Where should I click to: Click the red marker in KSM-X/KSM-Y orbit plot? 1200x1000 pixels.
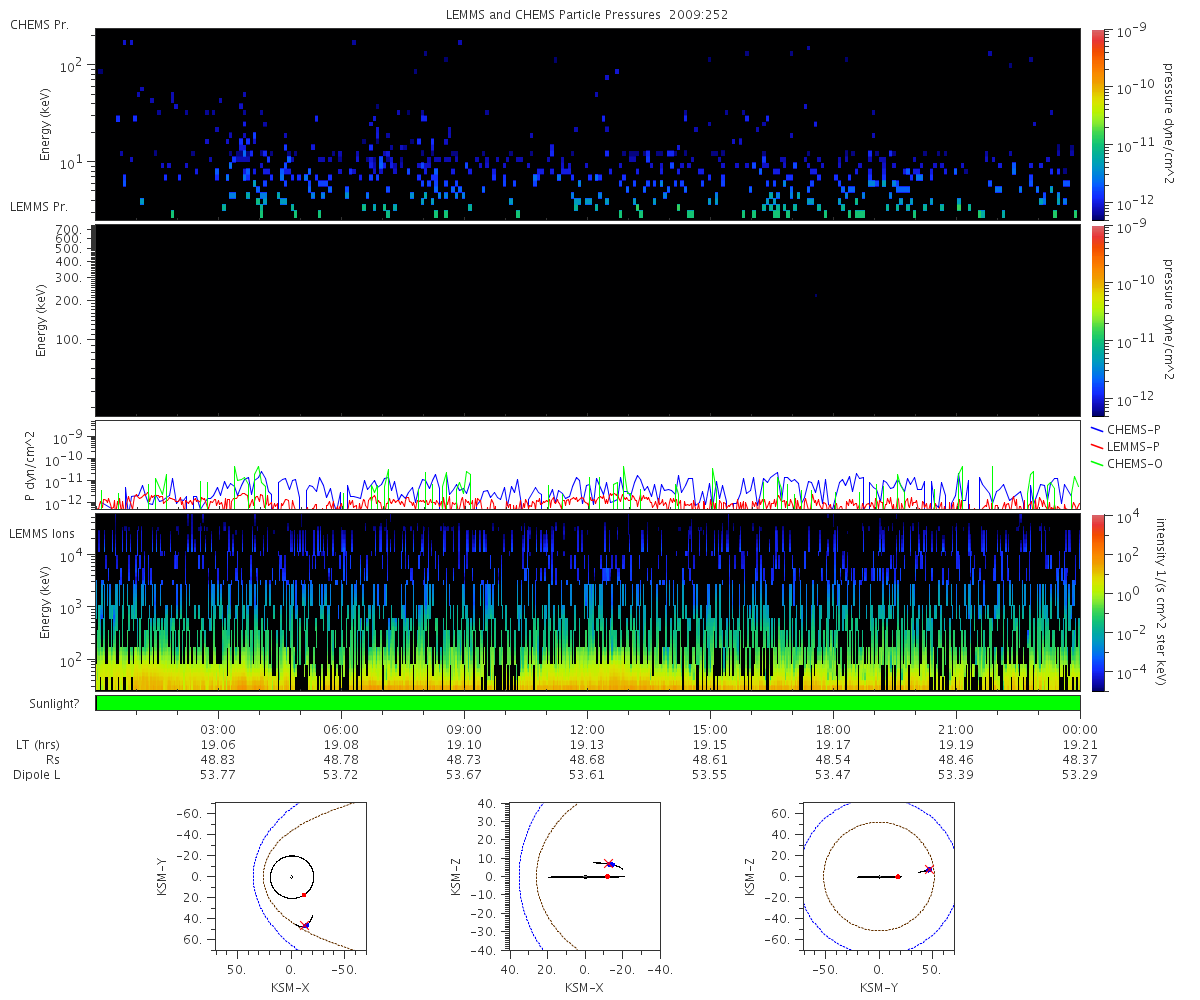(304, 895)
